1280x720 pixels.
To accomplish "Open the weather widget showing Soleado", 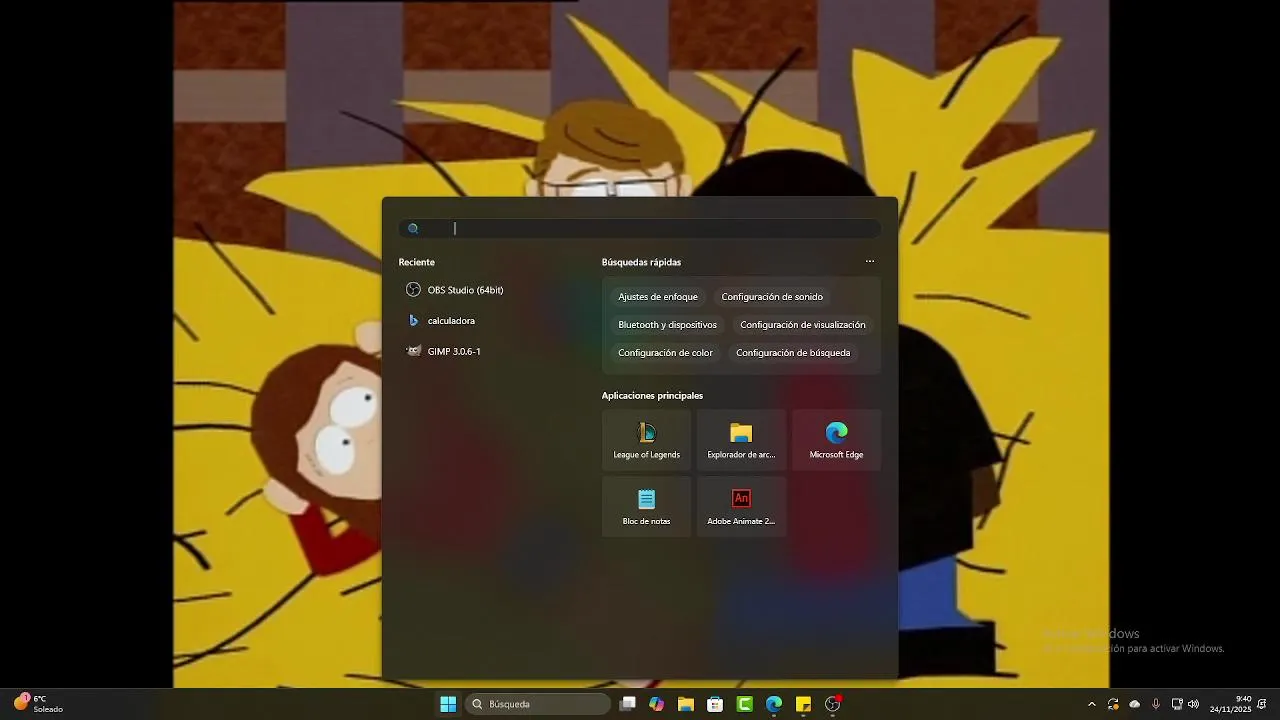I will tap(38, 704).
